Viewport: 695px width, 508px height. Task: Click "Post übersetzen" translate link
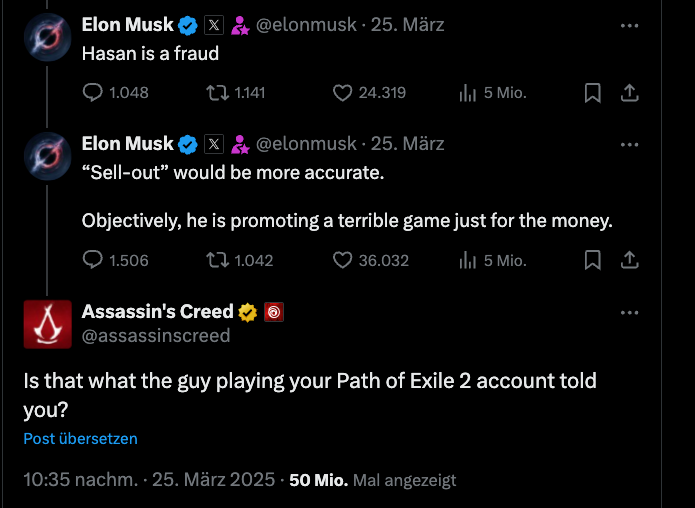point(81,438)
